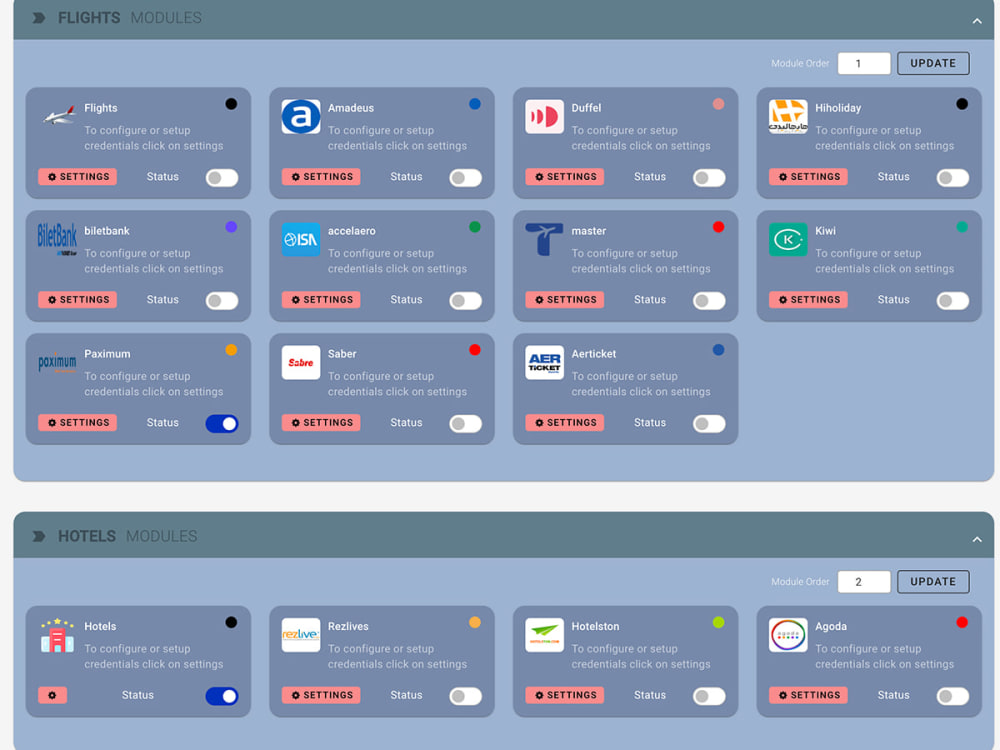The width and height of the screenshot is (1000, 750).
Task: Click the Aerticket logo icon
Action: point(545,362)
